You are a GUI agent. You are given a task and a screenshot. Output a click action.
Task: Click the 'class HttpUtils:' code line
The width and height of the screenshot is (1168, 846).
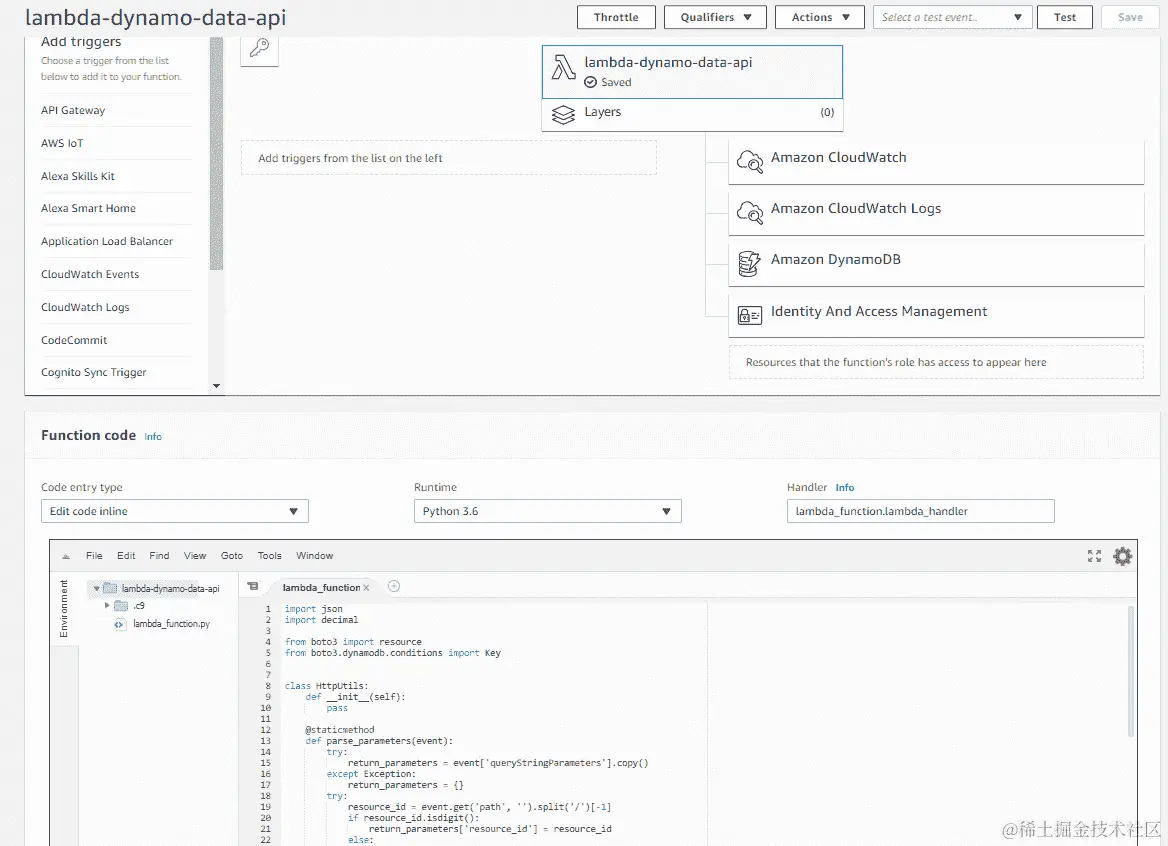(x=326, y=686)
